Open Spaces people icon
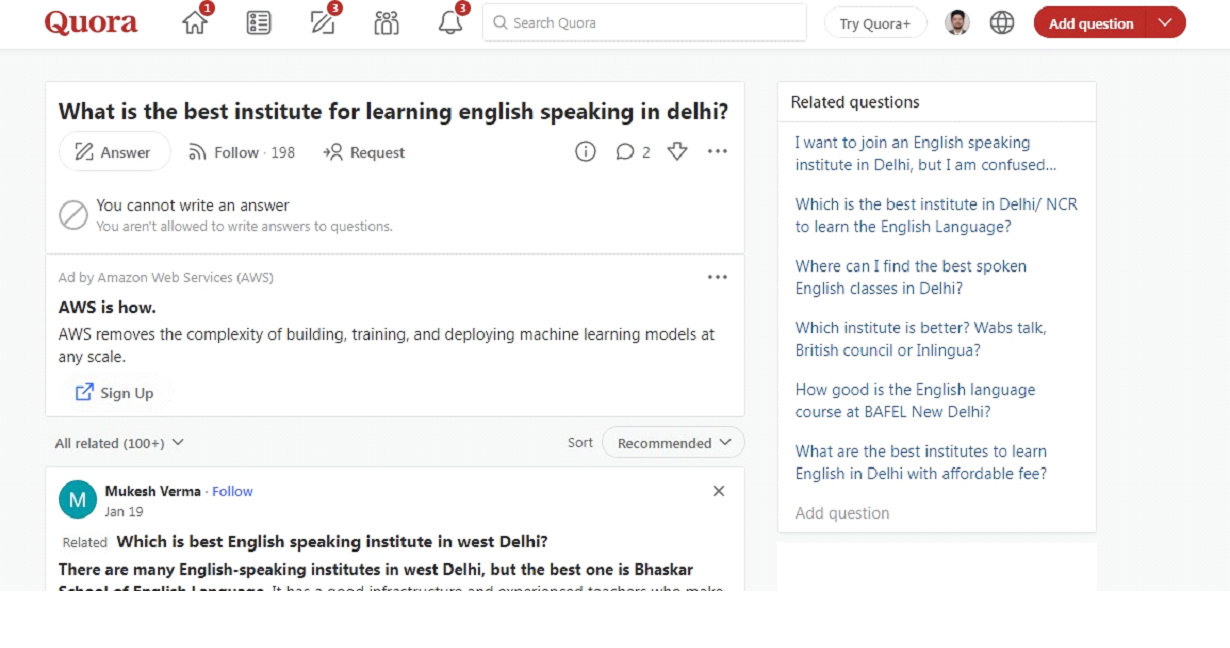Screen dimensions: 1230x648 [x=386, y=23]
